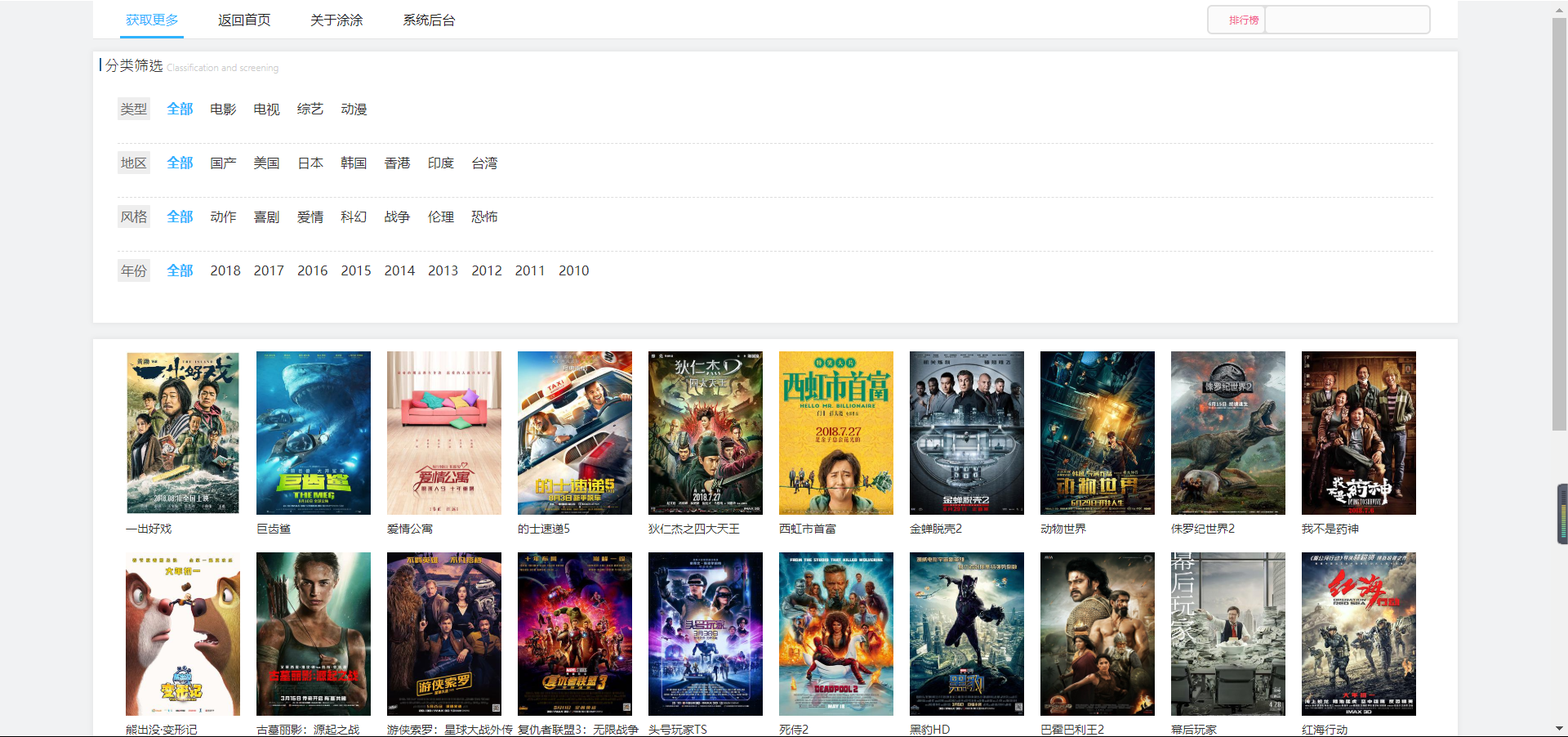Filter region by 台湾
The width and height of the screenshot is (1568, 737).
(x=484, y=163)
